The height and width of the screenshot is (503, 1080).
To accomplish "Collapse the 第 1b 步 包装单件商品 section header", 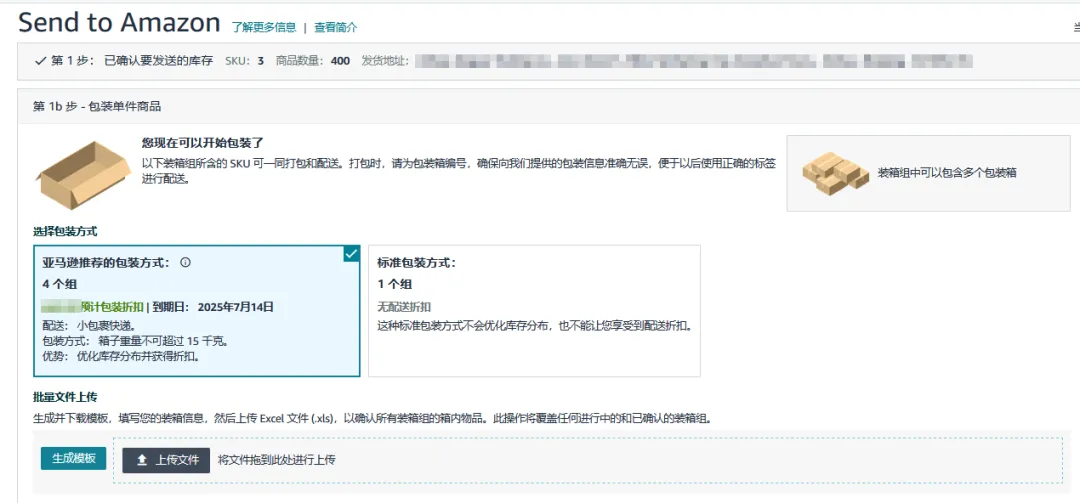I will click(x=97, y=106).
